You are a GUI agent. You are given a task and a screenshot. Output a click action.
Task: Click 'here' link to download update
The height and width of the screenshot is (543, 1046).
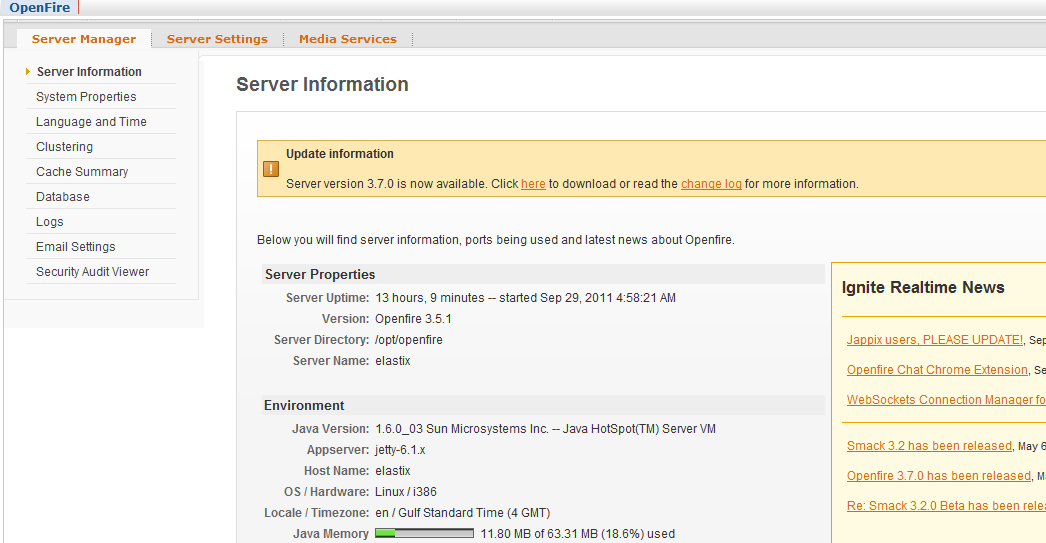(533, 184)
